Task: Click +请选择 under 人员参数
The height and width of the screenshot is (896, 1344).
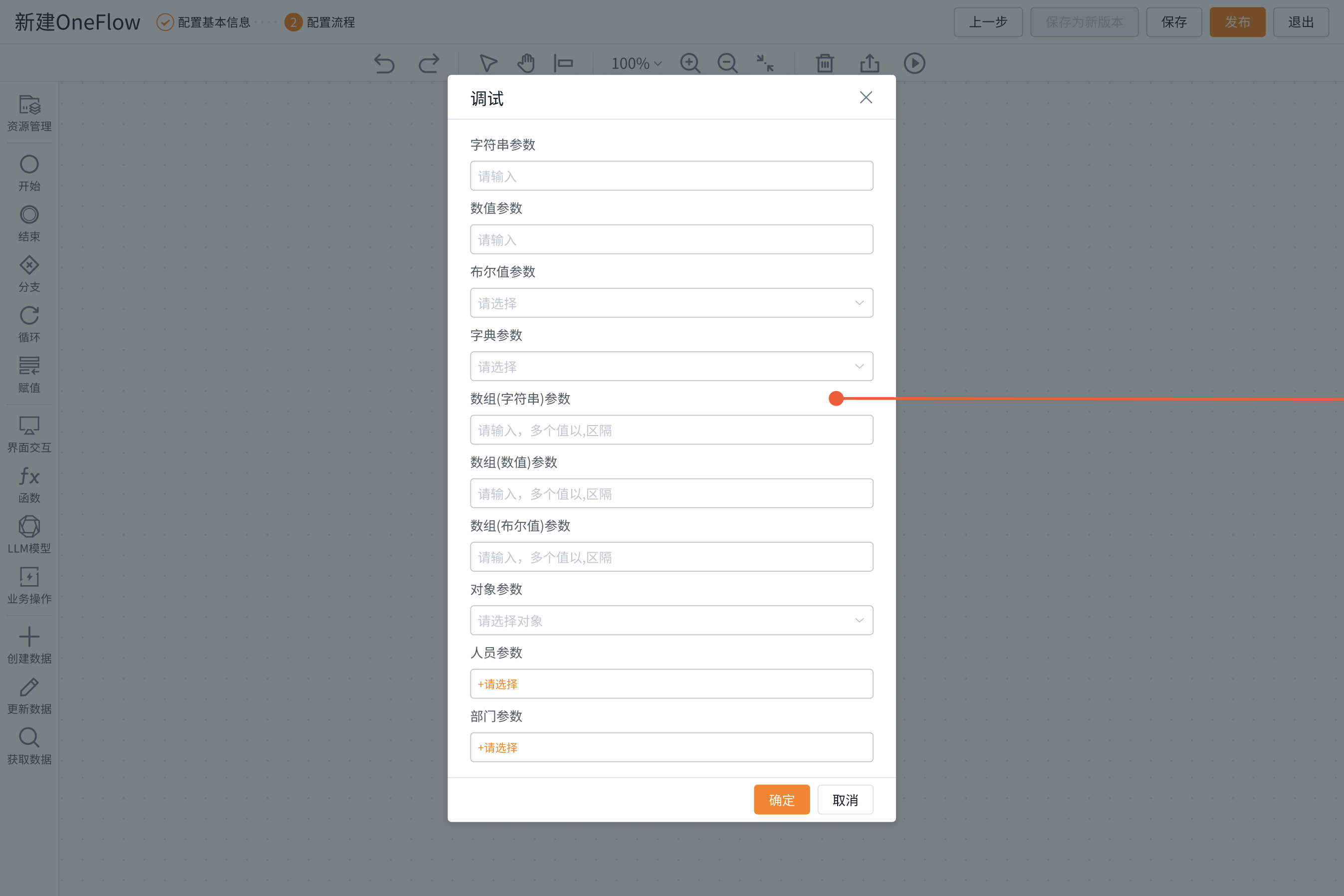Action: (498, 684)
